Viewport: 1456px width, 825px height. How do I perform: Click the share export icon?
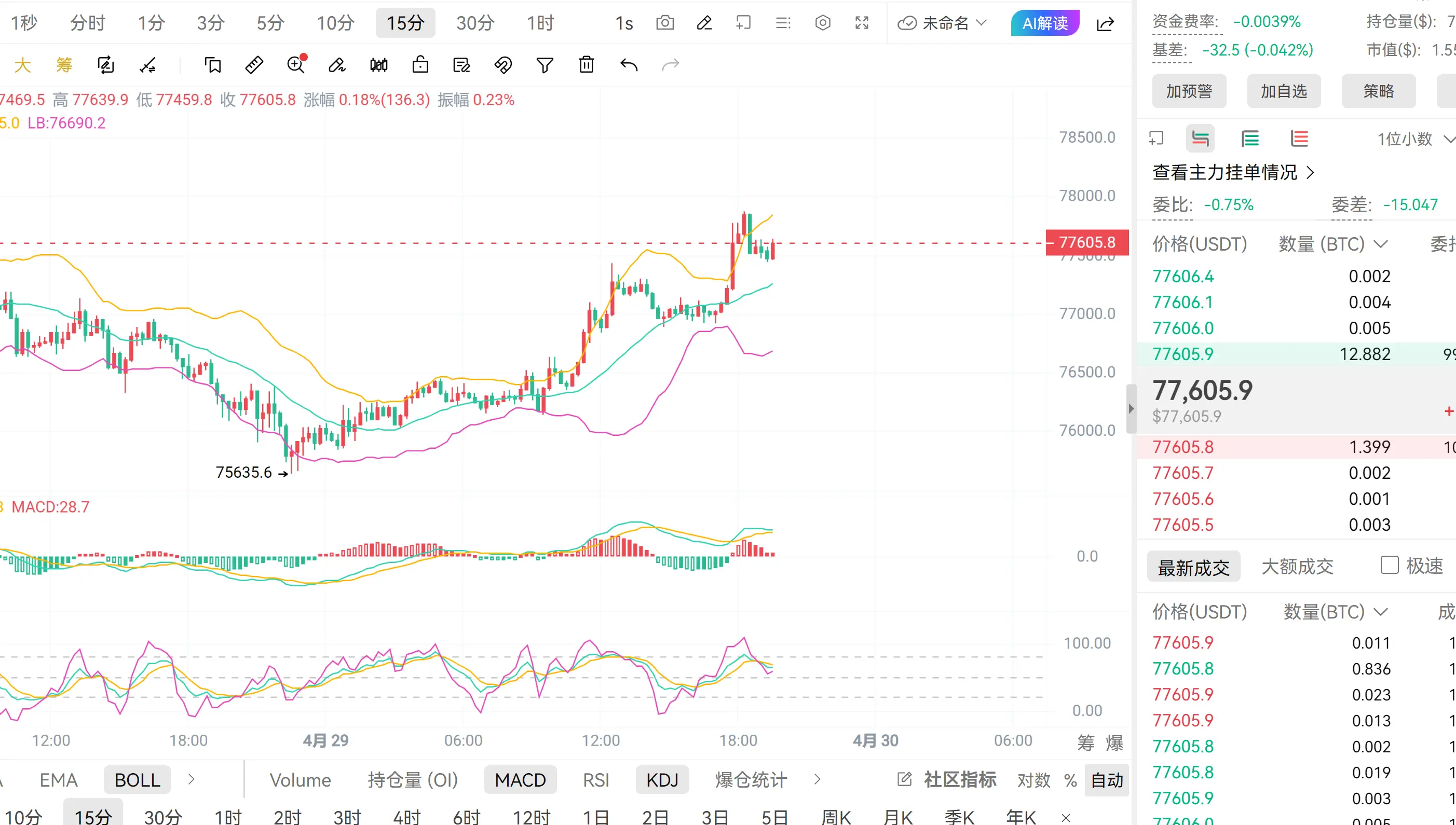(1105, 24)
